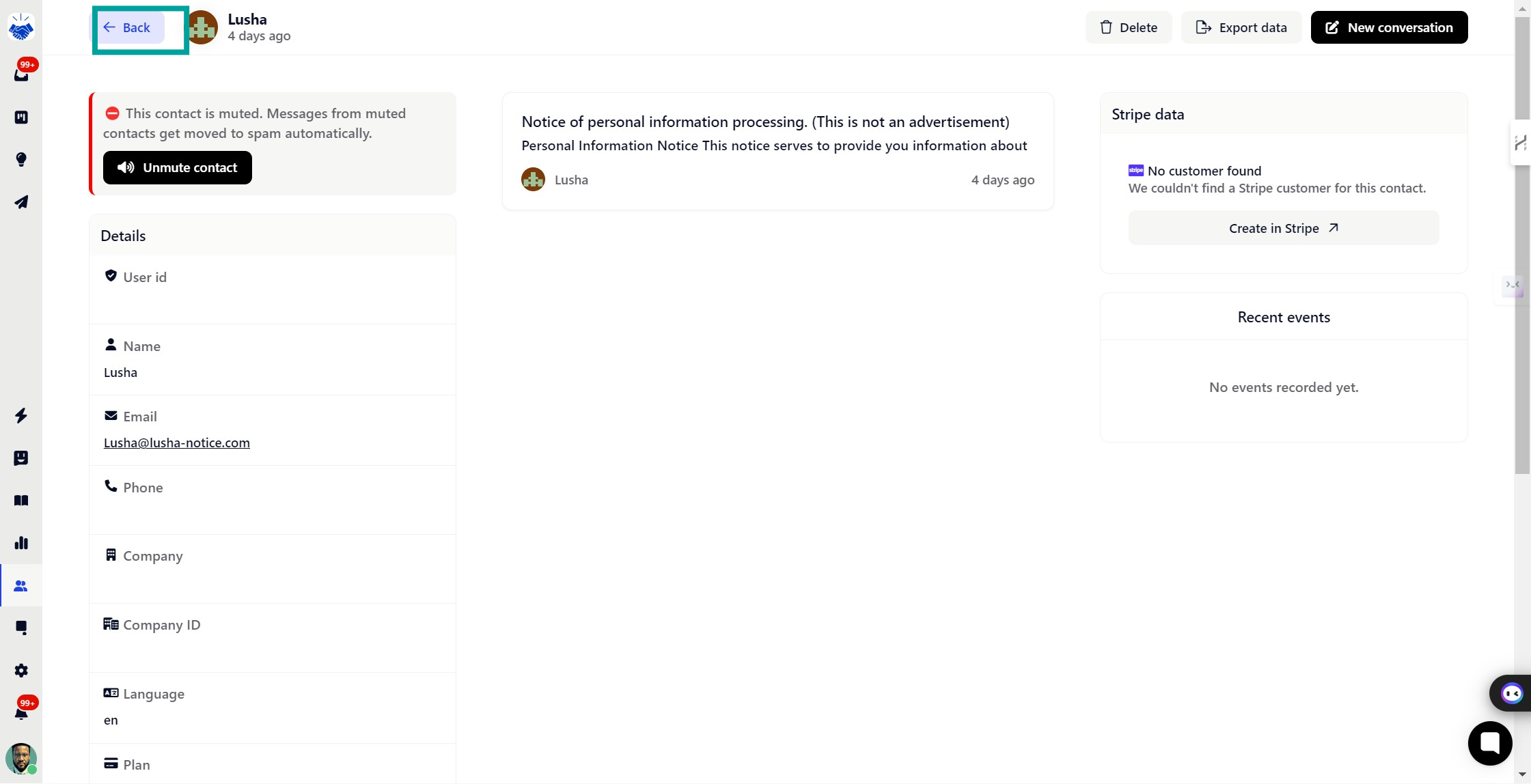Image resolution: width=1531 pixels, height=784 pixels.
Task: Select the contacts people icon in sidebar
Action: point(21,586)
